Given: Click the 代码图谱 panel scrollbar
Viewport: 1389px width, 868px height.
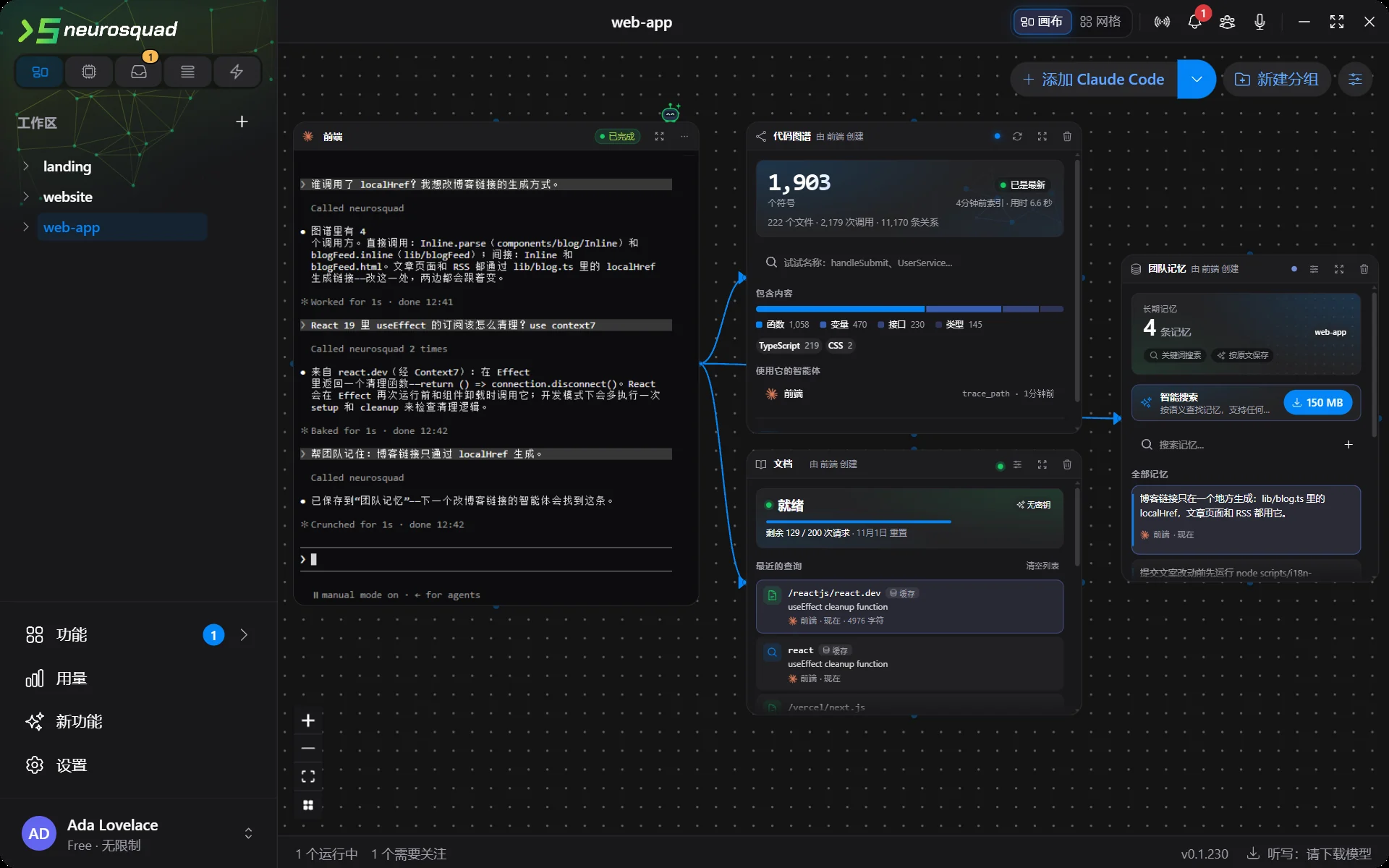Looking at the screenshot, I should point(1076,279).
